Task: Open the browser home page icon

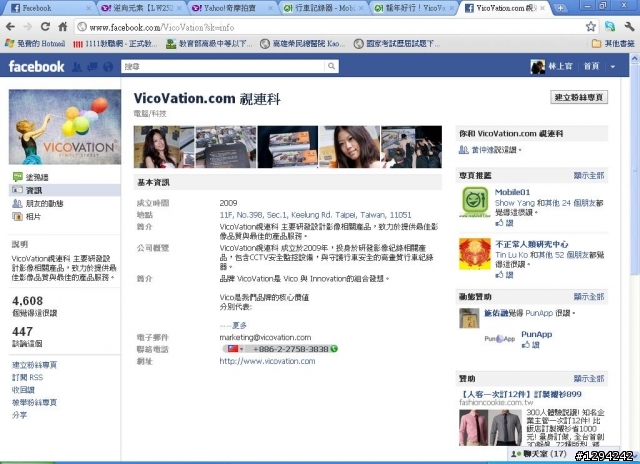Action: [x=62, y=27]
